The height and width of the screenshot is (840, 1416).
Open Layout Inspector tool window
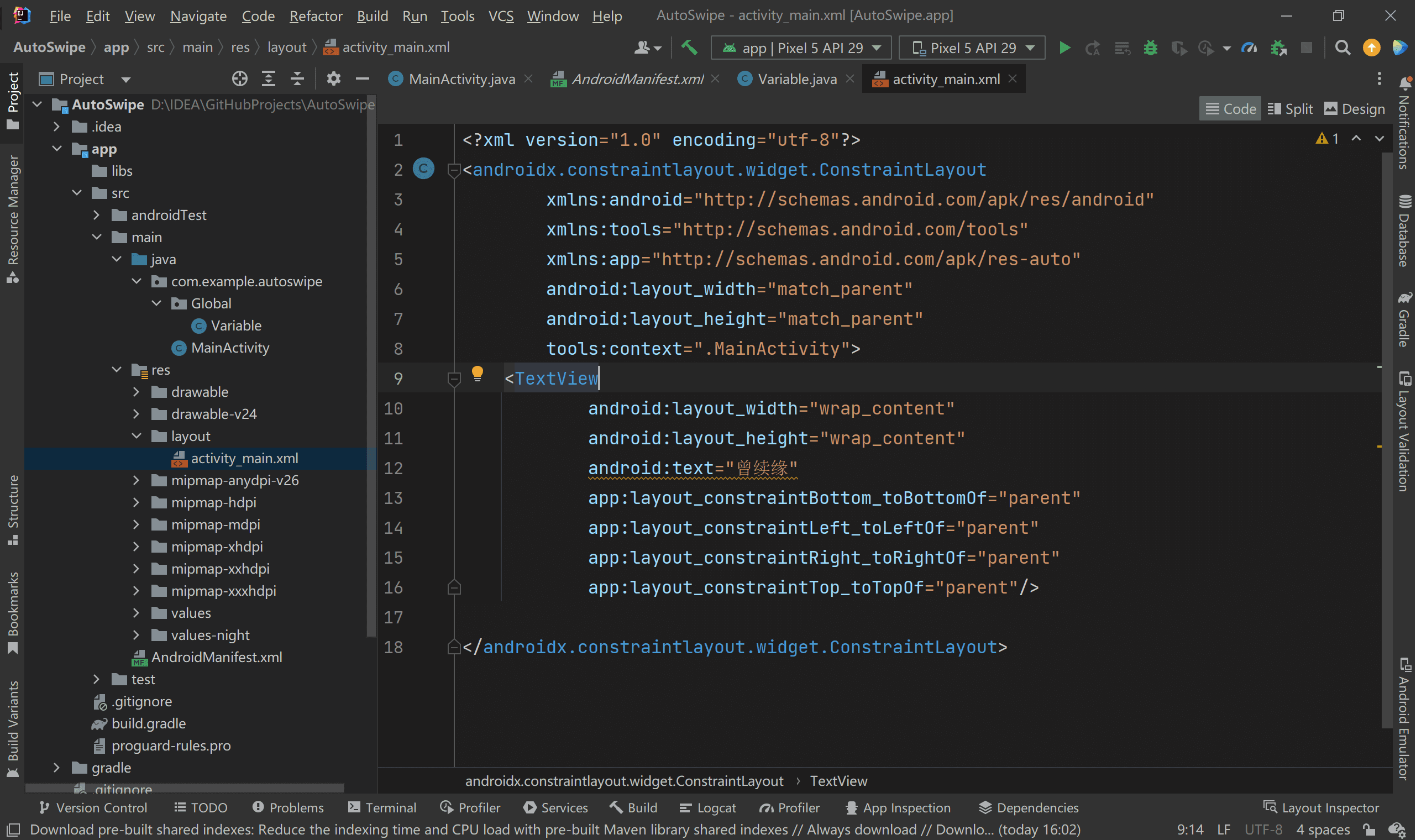click(x=1322, y=808)
